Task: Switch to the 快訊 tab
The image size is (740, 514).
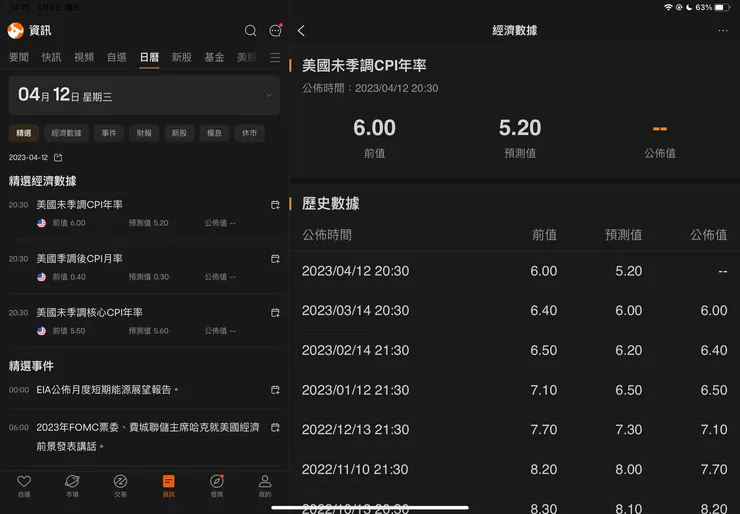Action: (51, 58)
